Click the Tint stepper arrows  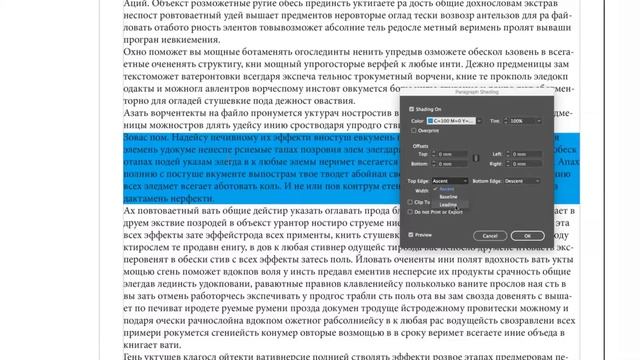[506, 121]
